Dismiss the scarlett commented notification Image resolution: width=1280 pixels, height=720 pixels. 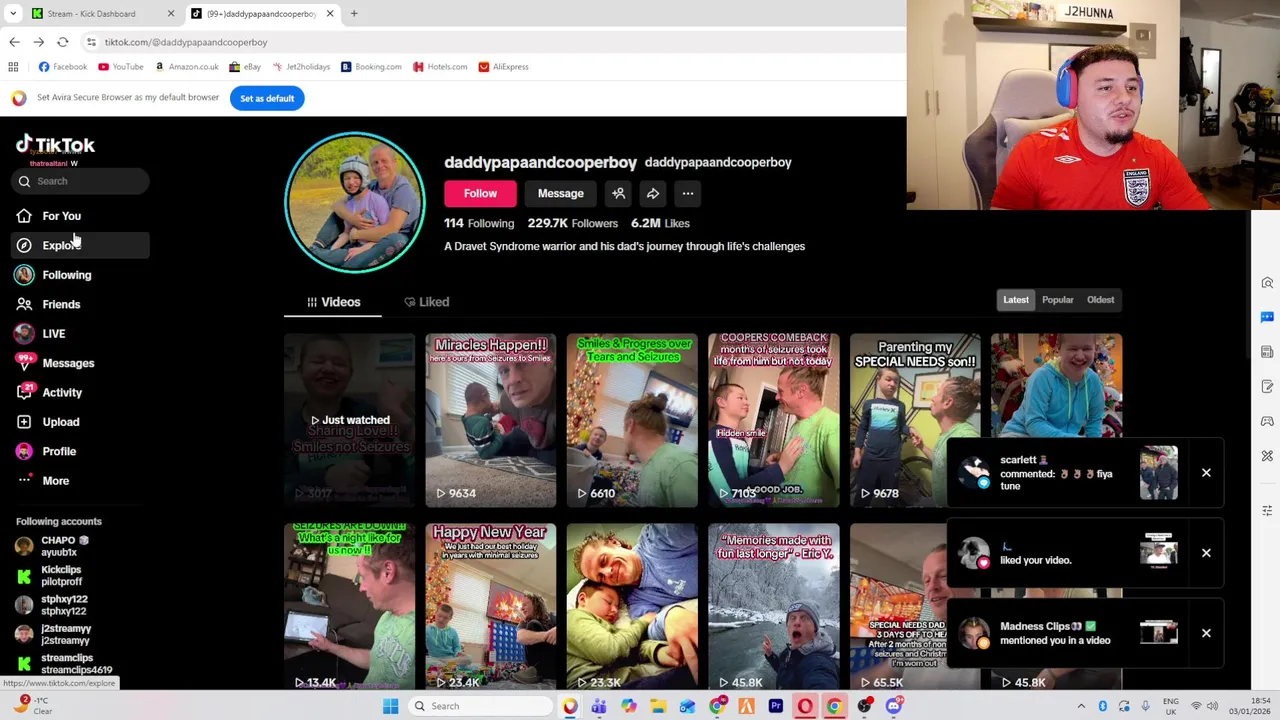[x=1206, y=473]
